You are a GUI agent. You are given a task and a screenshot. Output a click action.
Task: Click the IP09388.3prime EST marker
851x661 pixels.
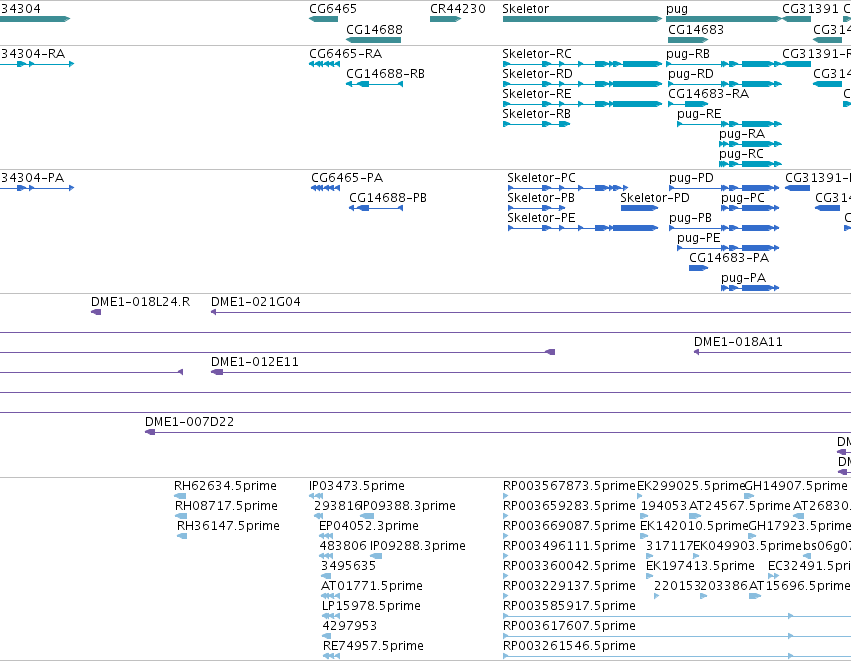tap(367, 516)
